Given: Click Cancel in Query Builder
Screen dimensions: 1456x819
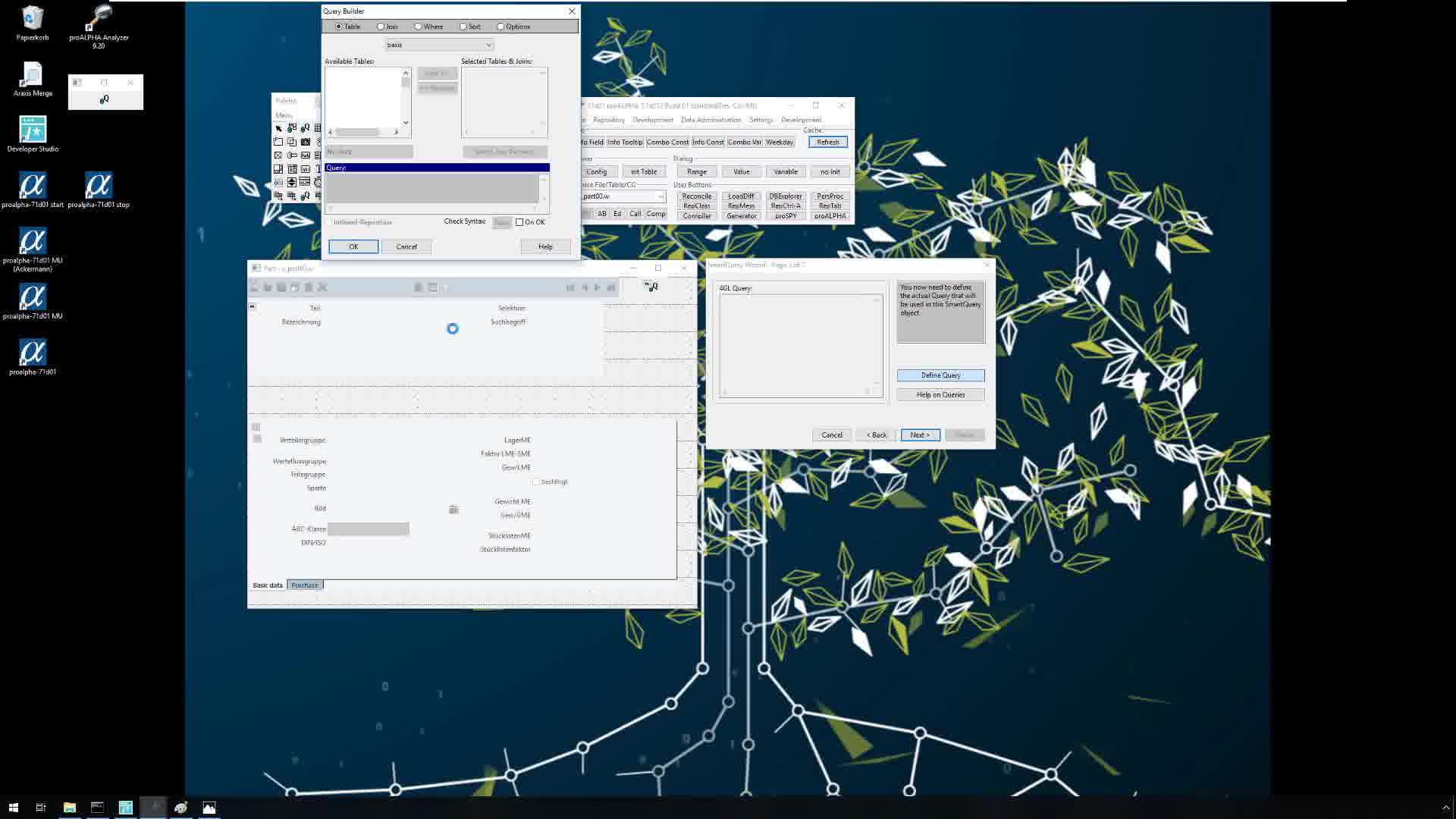Looking at the screenshot, I should click(406, 246).
